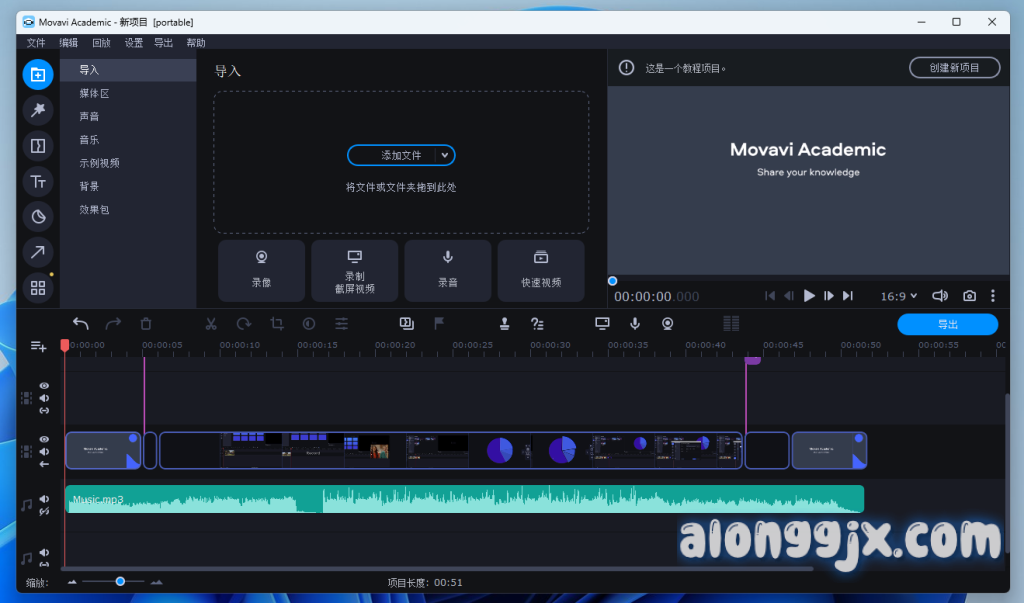
Task: Expand the Add Files dropdown arrow
Action: click(444, 155)
